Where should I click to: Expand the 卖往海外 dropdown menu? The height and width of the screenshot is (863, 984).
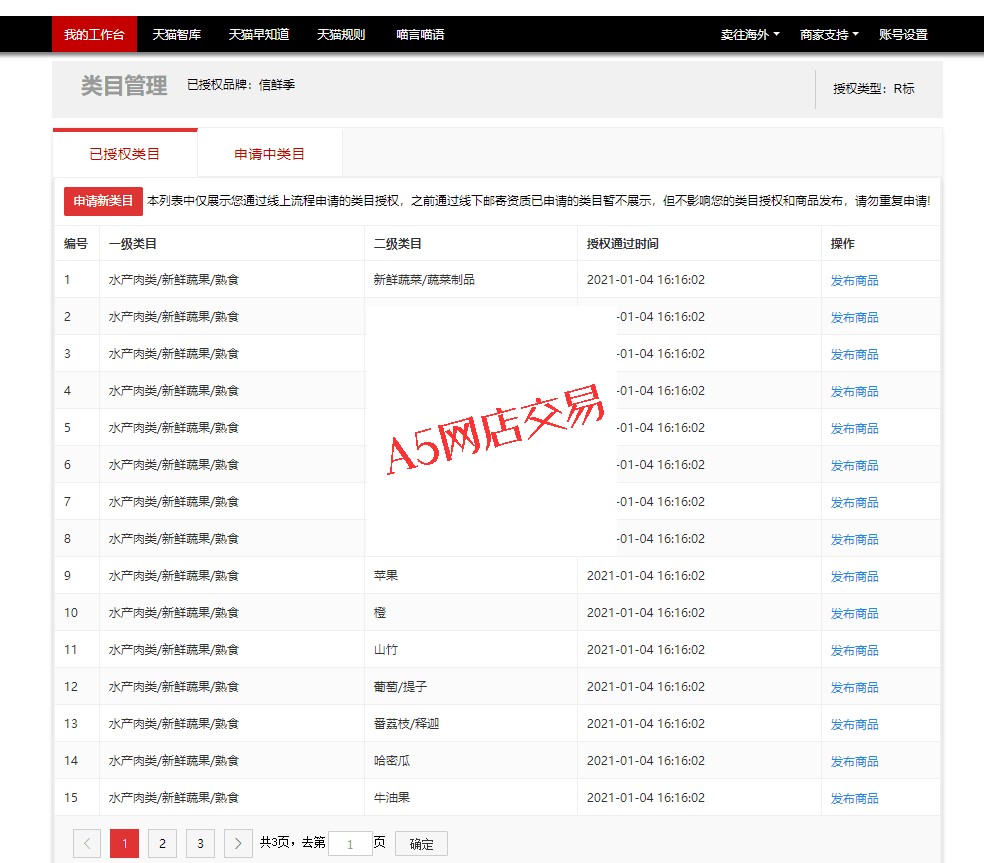click(x=750, y=35)
